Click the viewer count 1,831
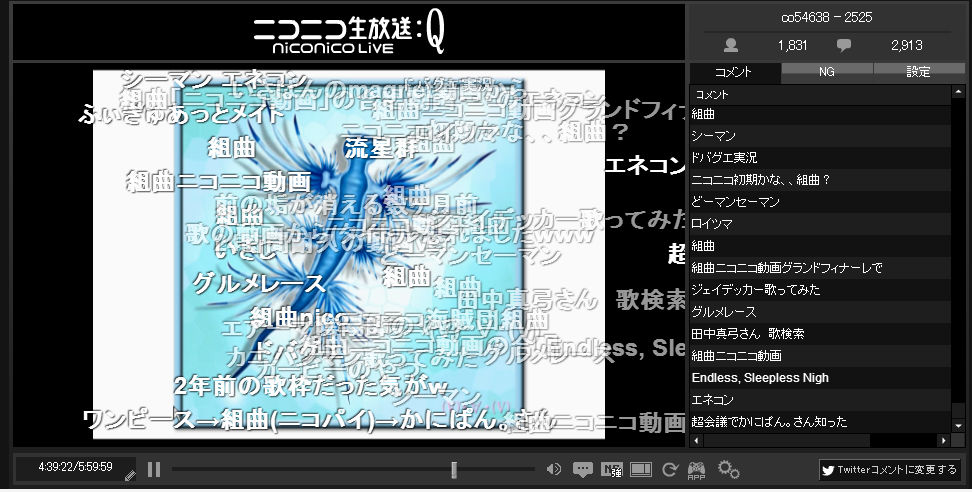This screenshot has height=492, width=972. point(792,45)
